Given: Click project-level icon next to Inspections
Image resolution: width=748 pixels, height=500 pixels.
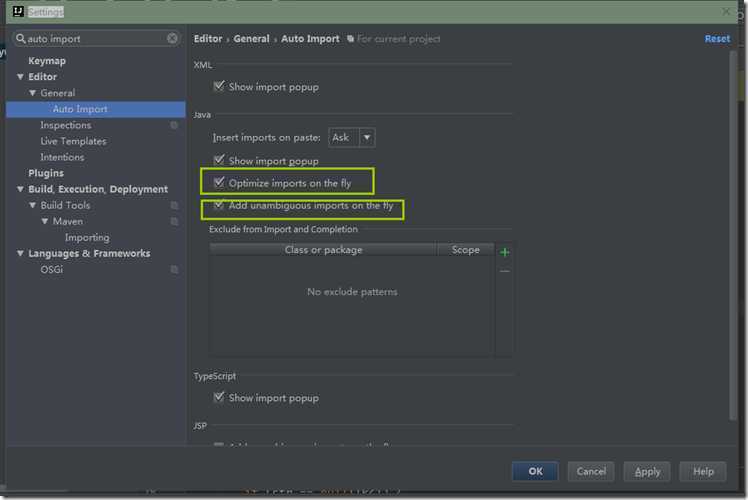Looking at the screenshot, I should [x=174, y=125].
